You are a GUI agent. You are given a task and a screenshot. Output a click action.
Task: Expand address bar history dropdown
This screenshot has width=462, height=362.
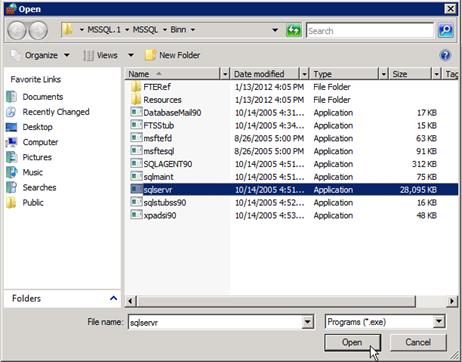[x=275, y=30]
